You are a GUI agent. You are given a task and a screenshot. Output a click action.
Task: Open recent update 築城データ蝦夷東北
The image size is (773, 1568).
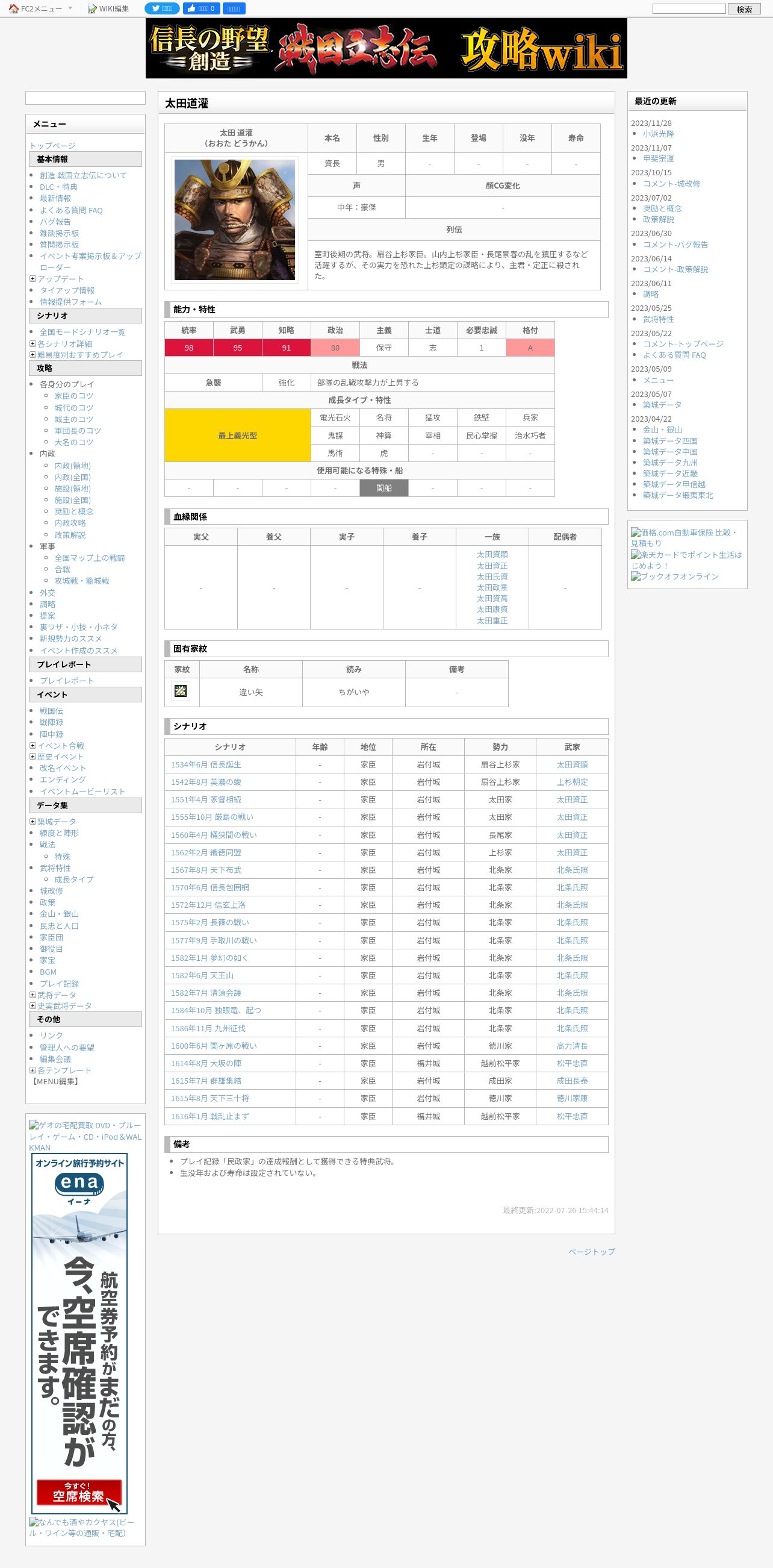[678, 496]
